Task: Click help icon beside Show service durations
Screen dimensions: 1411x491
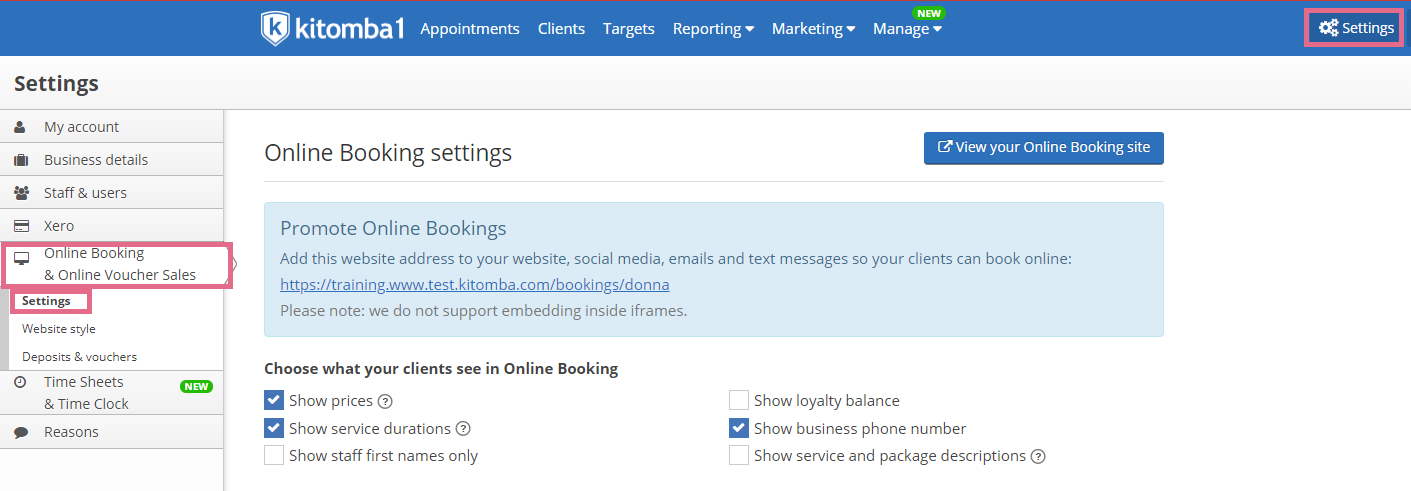Action: click(463, 429)
